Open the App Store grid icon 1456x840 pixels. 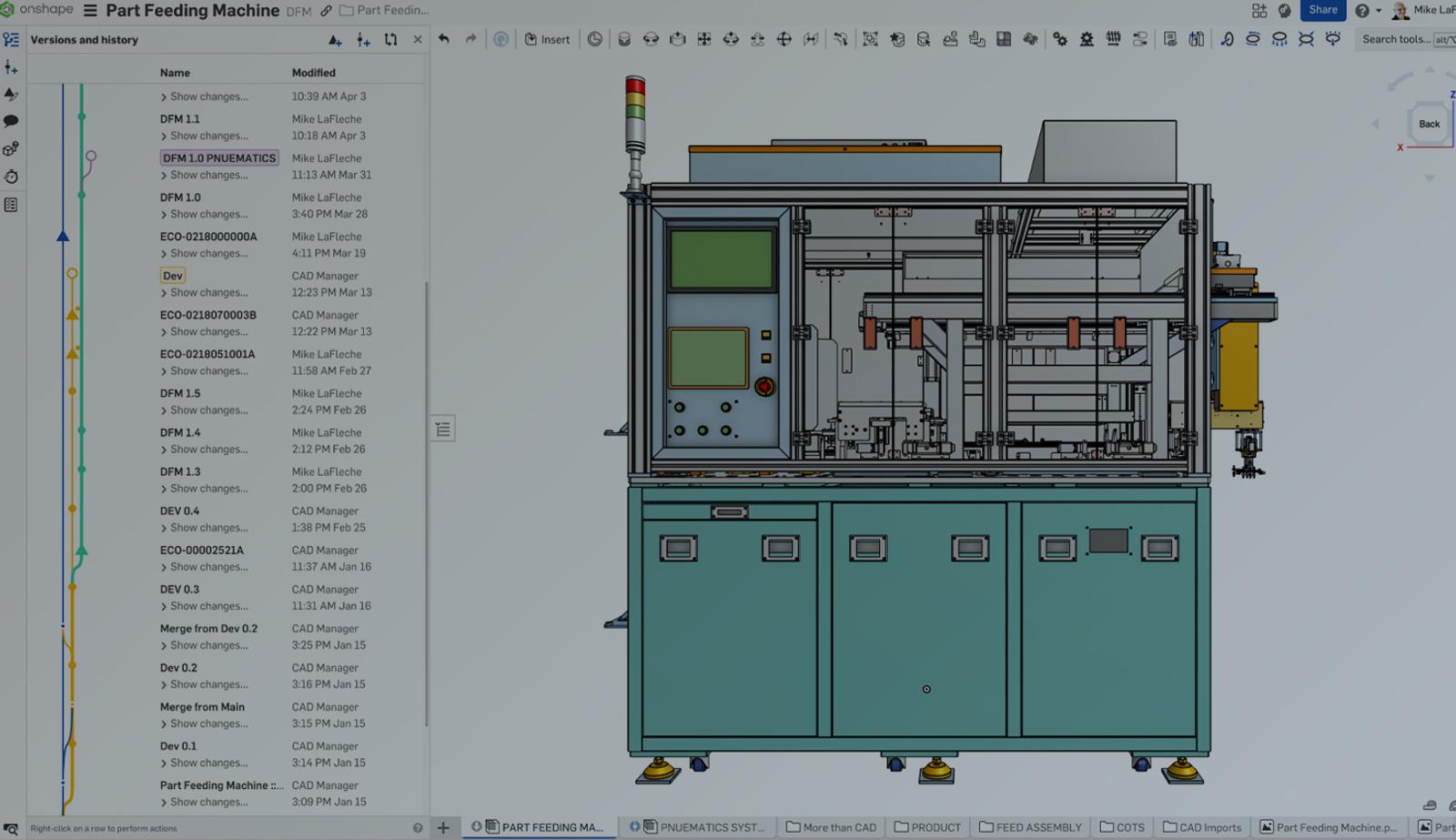[1259, 11]
